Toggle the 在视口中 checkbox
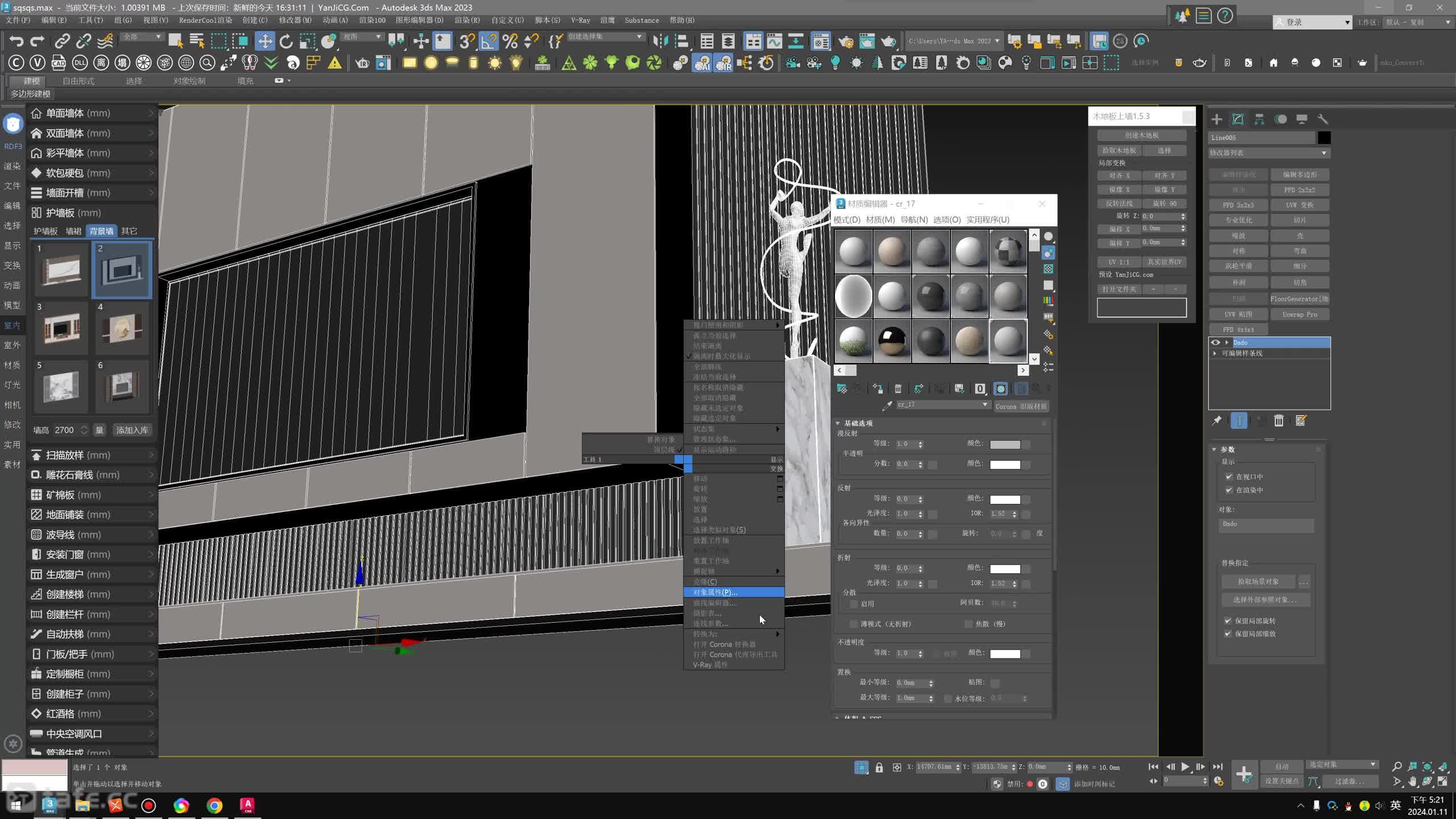This screenshot has height=819, width=1456. 1229,477
